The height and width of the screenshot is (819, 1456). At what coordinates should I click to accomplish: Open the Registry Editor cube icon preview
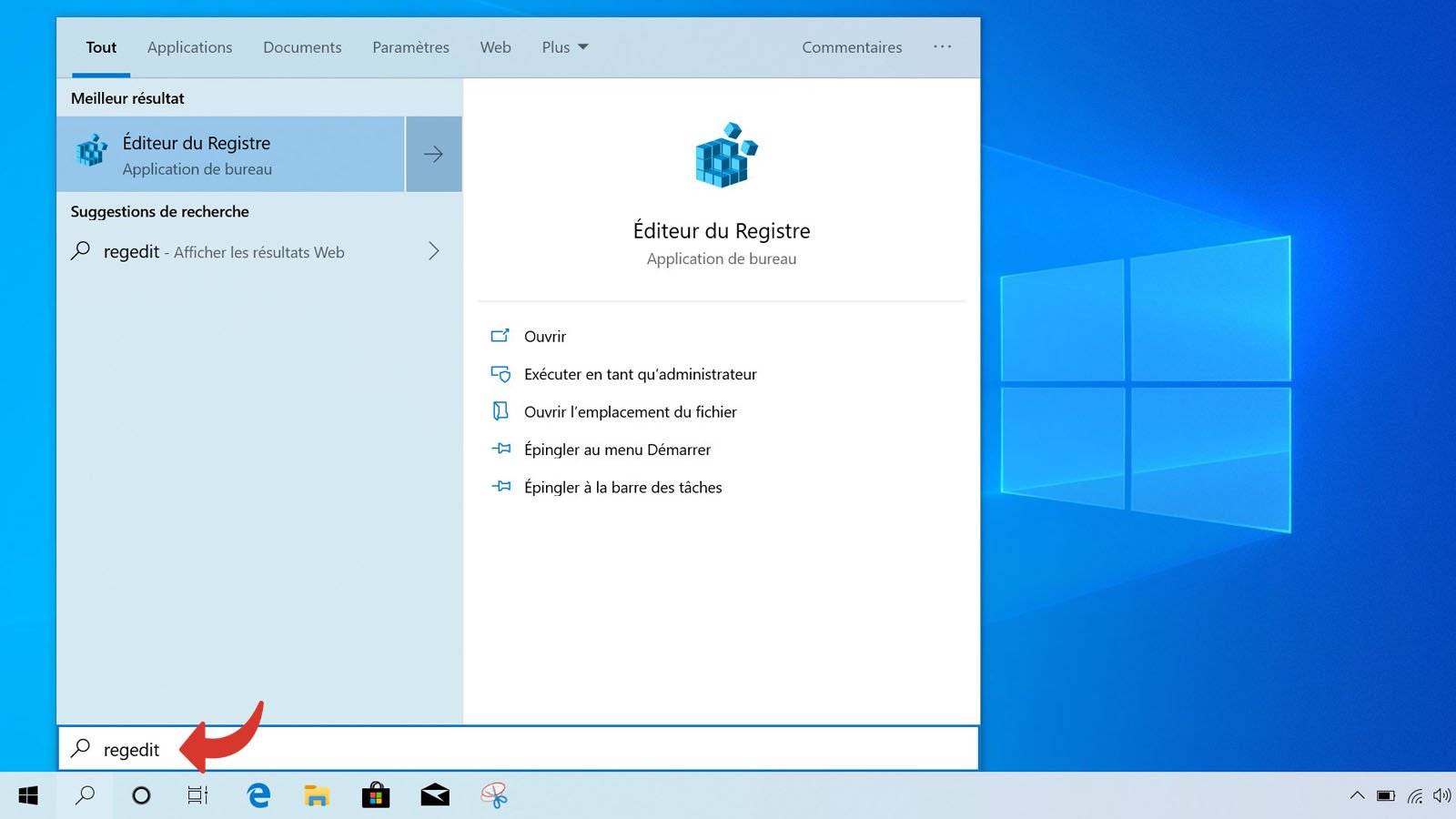click(x=722, y=157)
